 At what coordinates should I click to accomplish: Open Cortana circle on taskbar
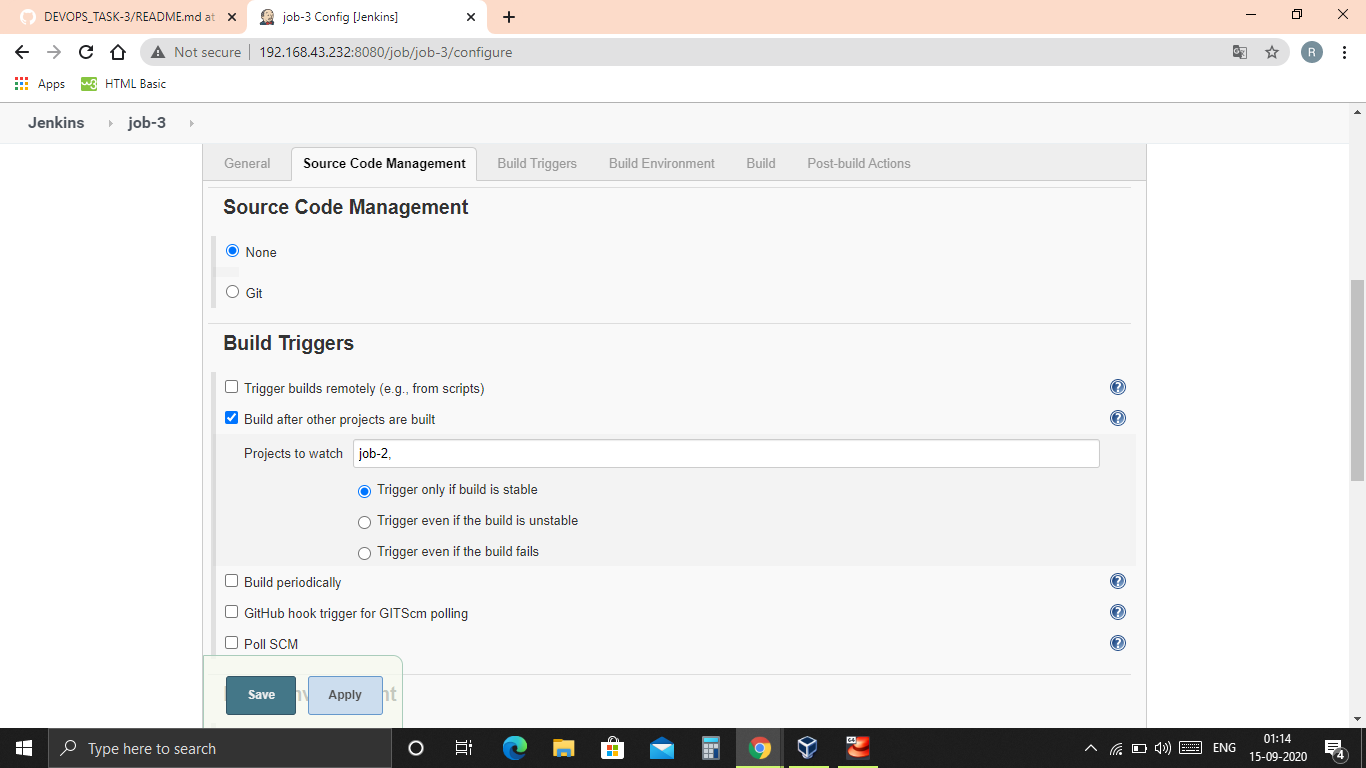coord(416,748)
